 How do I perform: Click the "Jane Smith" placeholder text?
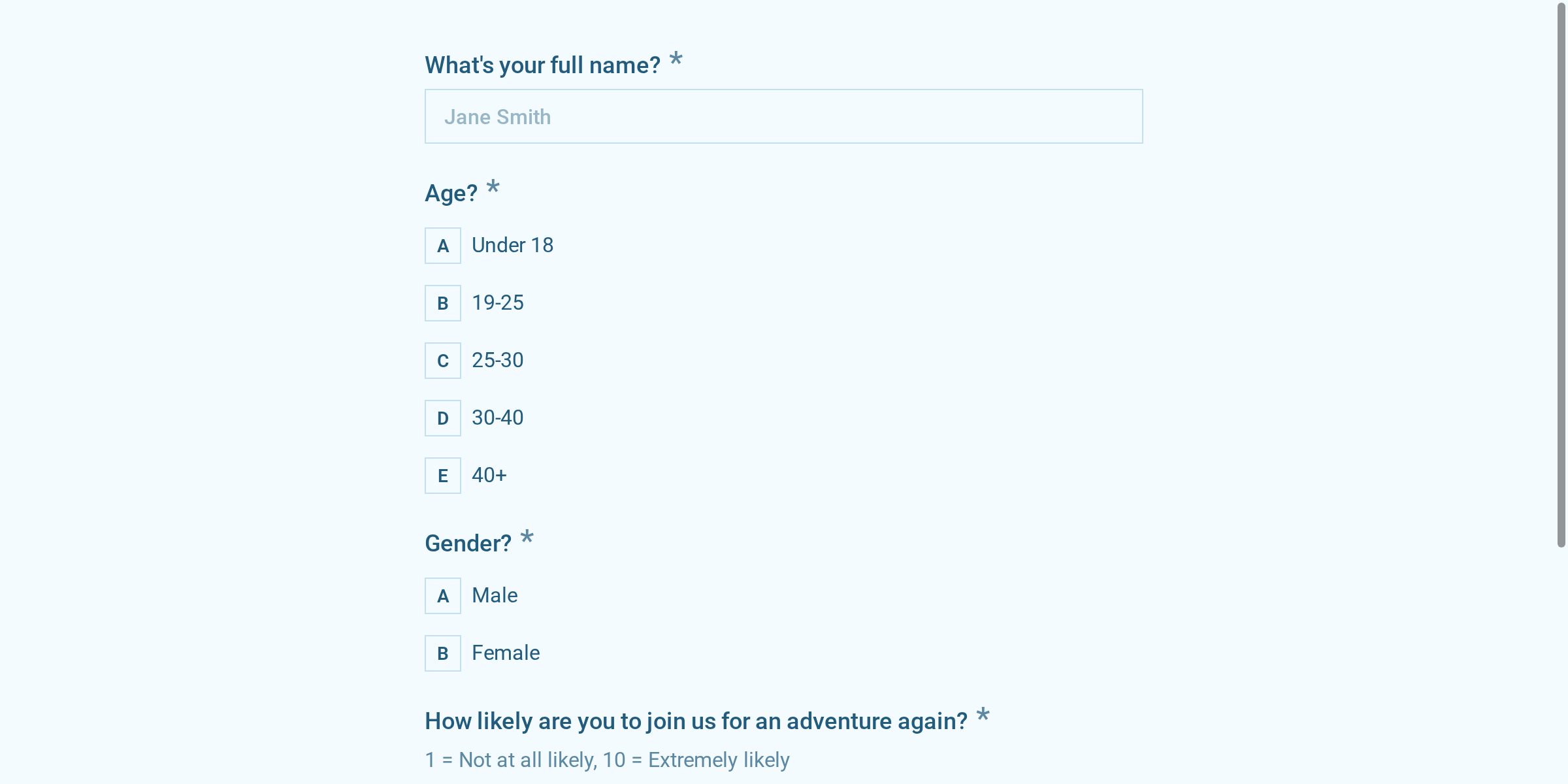[498, 116]
